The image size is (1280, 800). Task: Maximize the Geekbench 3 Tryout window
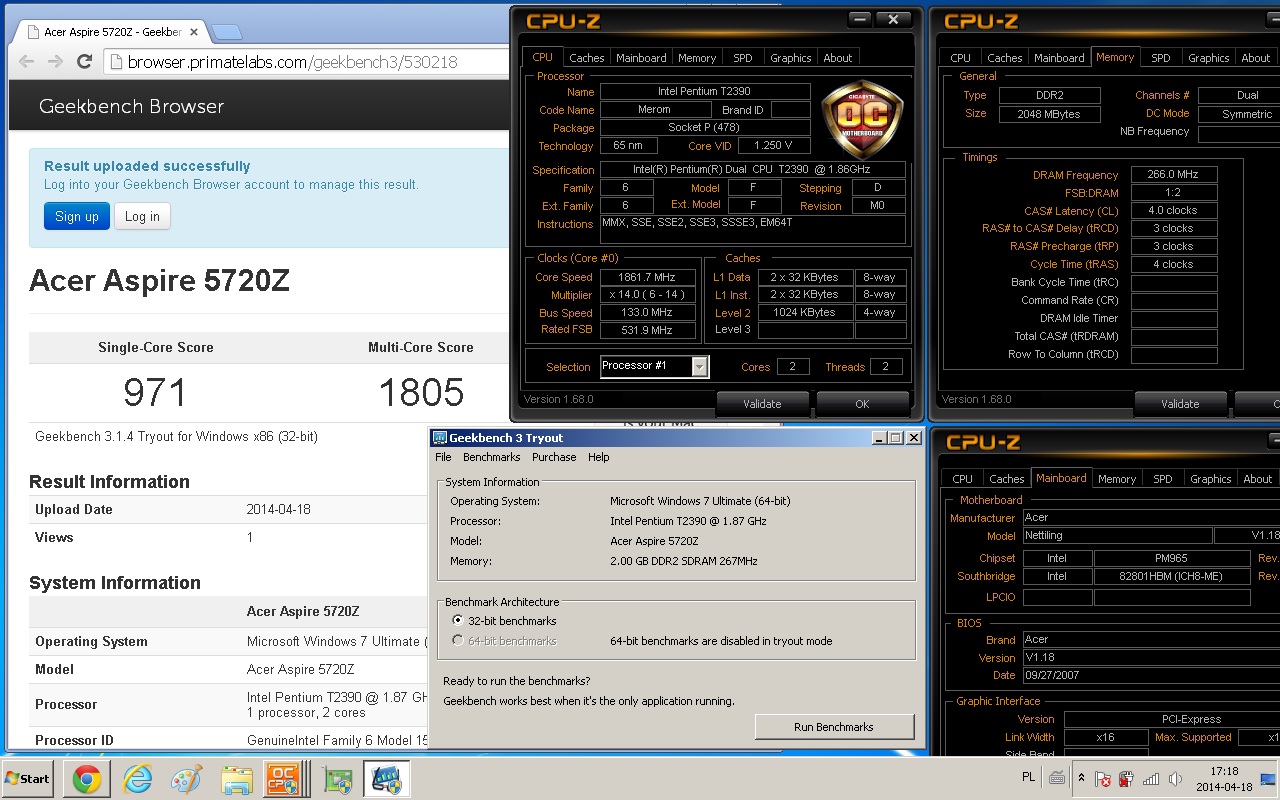point(895,437)
